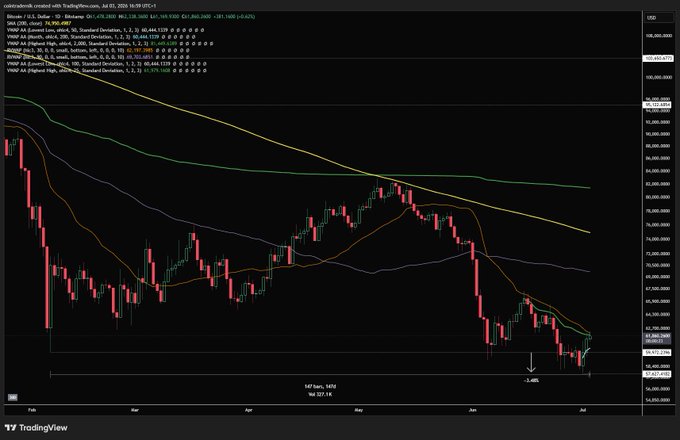680x440 pixels.
Task: Click the 108,000.0000 price axis tick
Action: [658, 36]
